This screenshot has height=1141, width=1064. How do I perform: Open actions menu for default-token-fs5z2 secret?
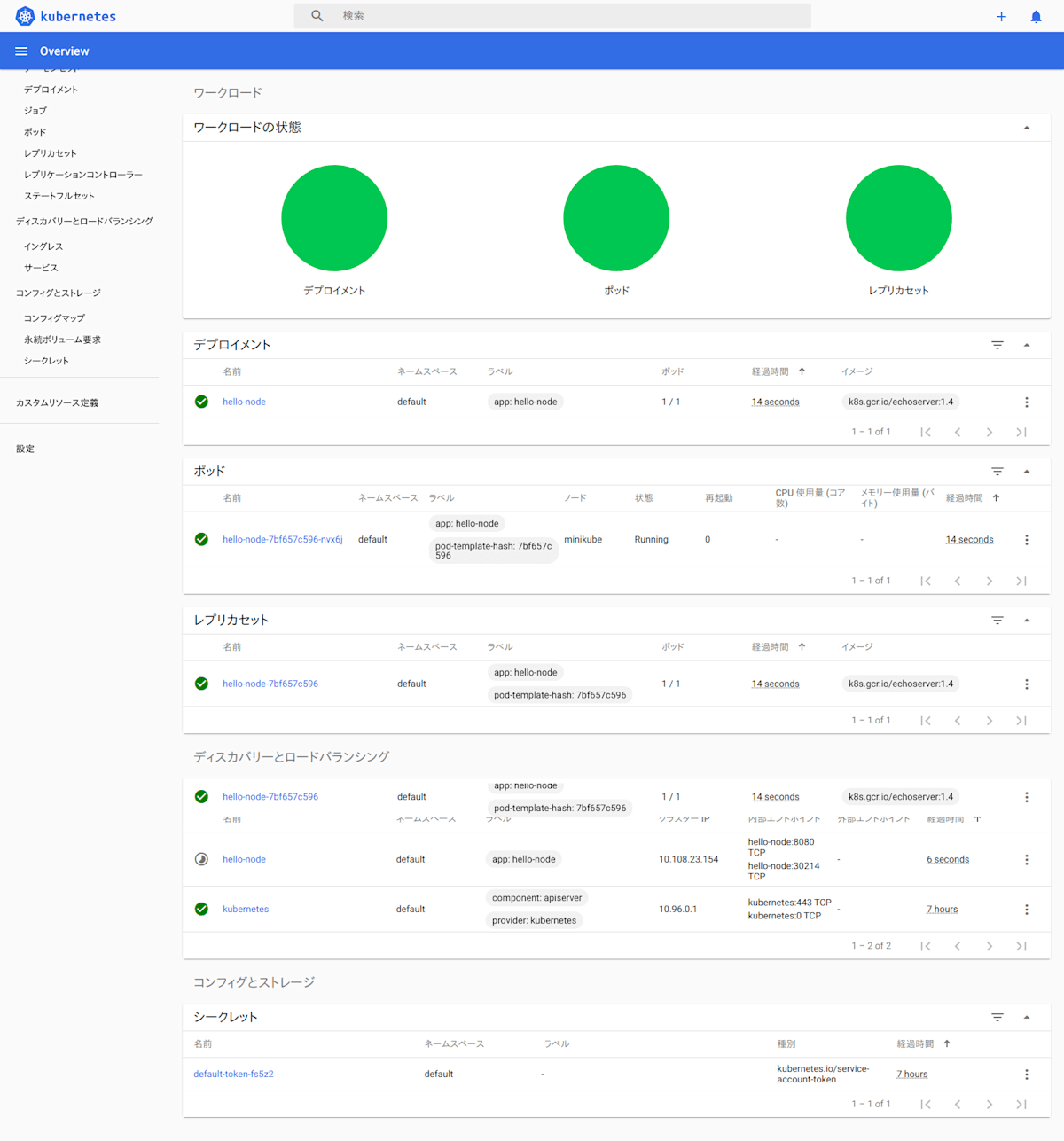click(1027, 1075)
